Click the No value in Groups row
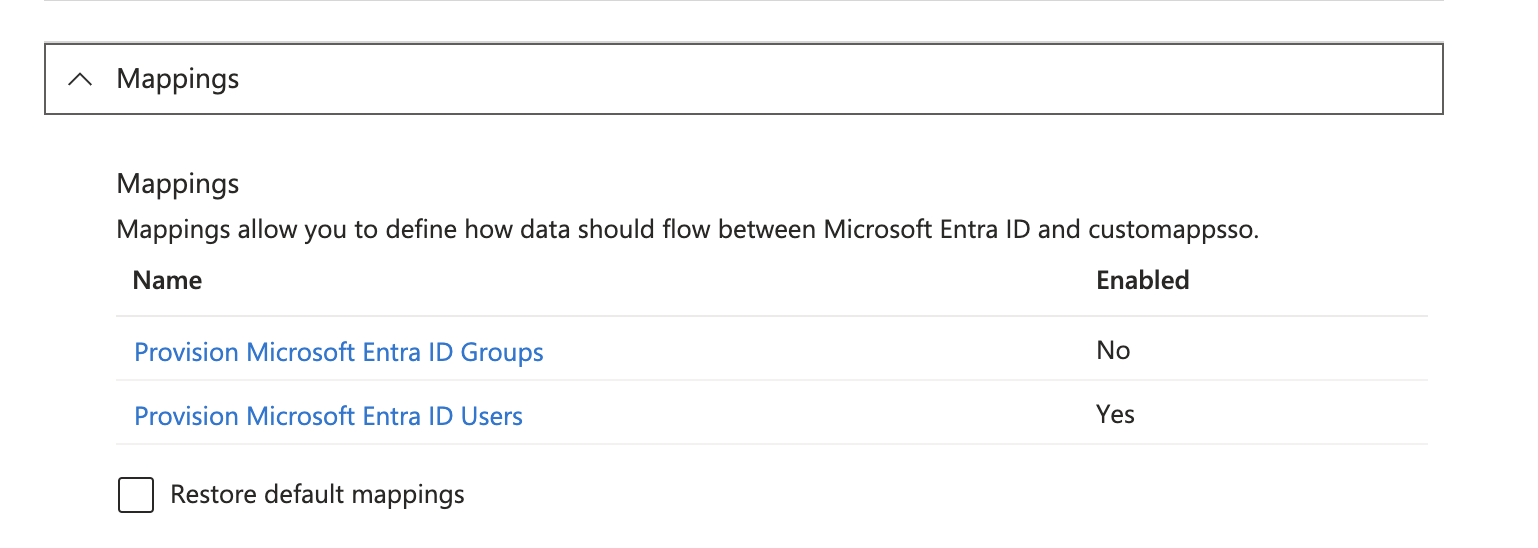Viewport: 1538px width, 548px height. click(1113, 351)
